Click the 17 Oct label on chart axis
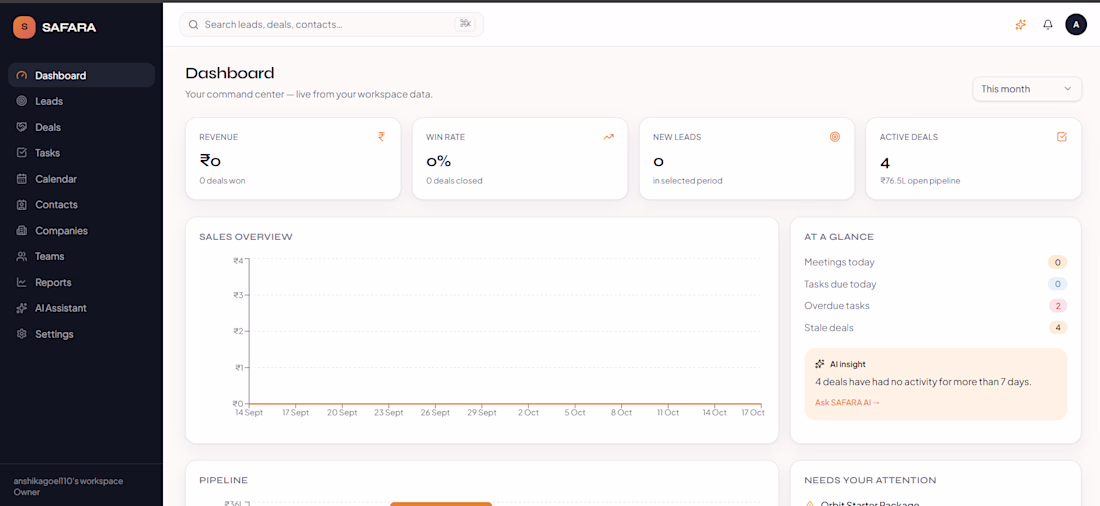 point(753,413)
